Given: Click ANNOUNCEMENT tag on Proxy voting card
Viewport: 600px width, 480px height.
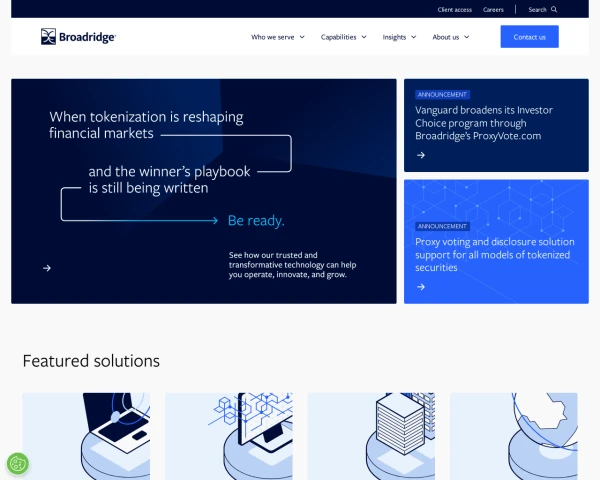Looking at the screenshot, I should pyautogui.click(x=442, y=226).
